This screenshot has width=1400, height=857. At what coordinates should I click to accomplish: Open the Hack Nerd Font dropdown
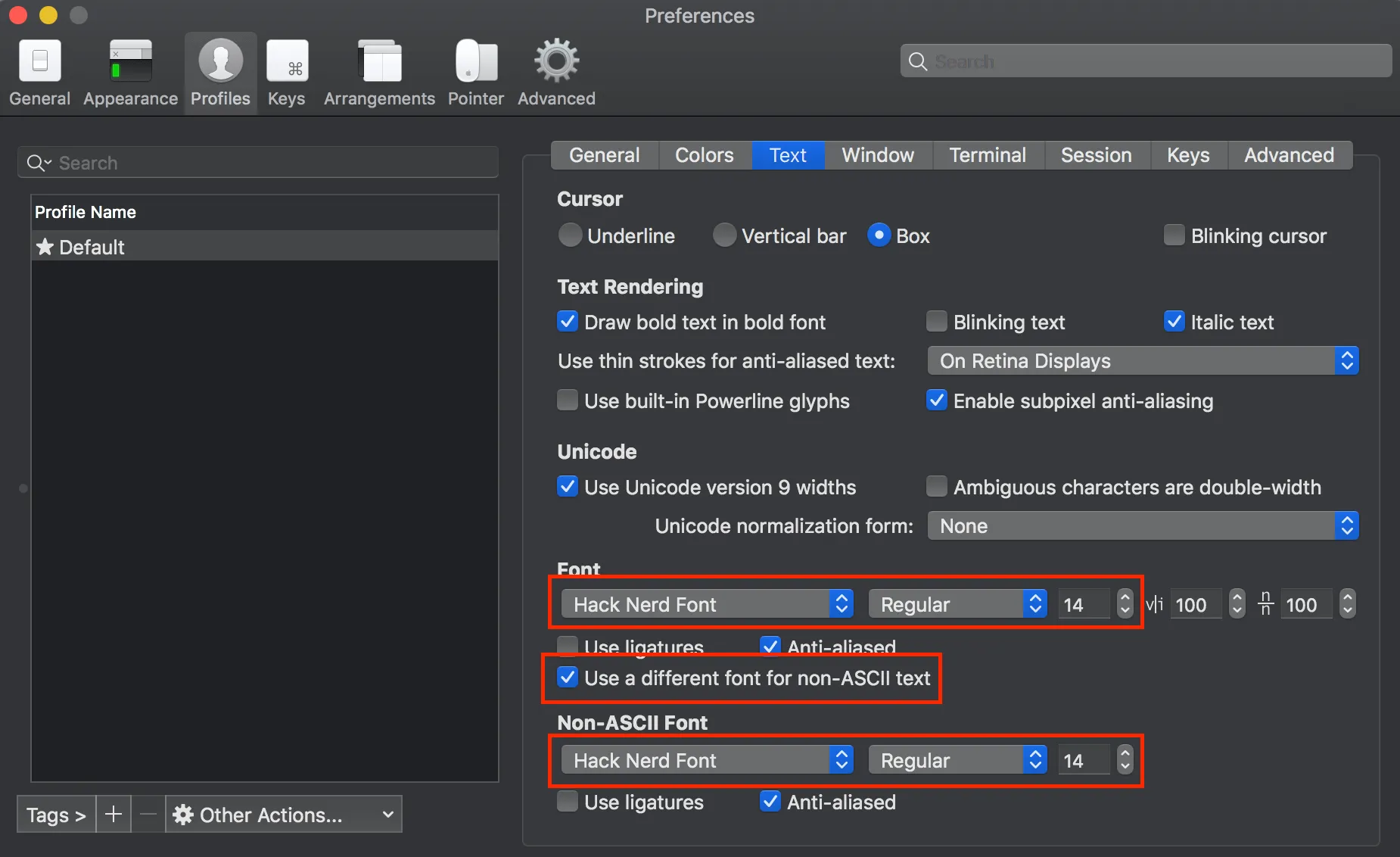pos(704,603)
